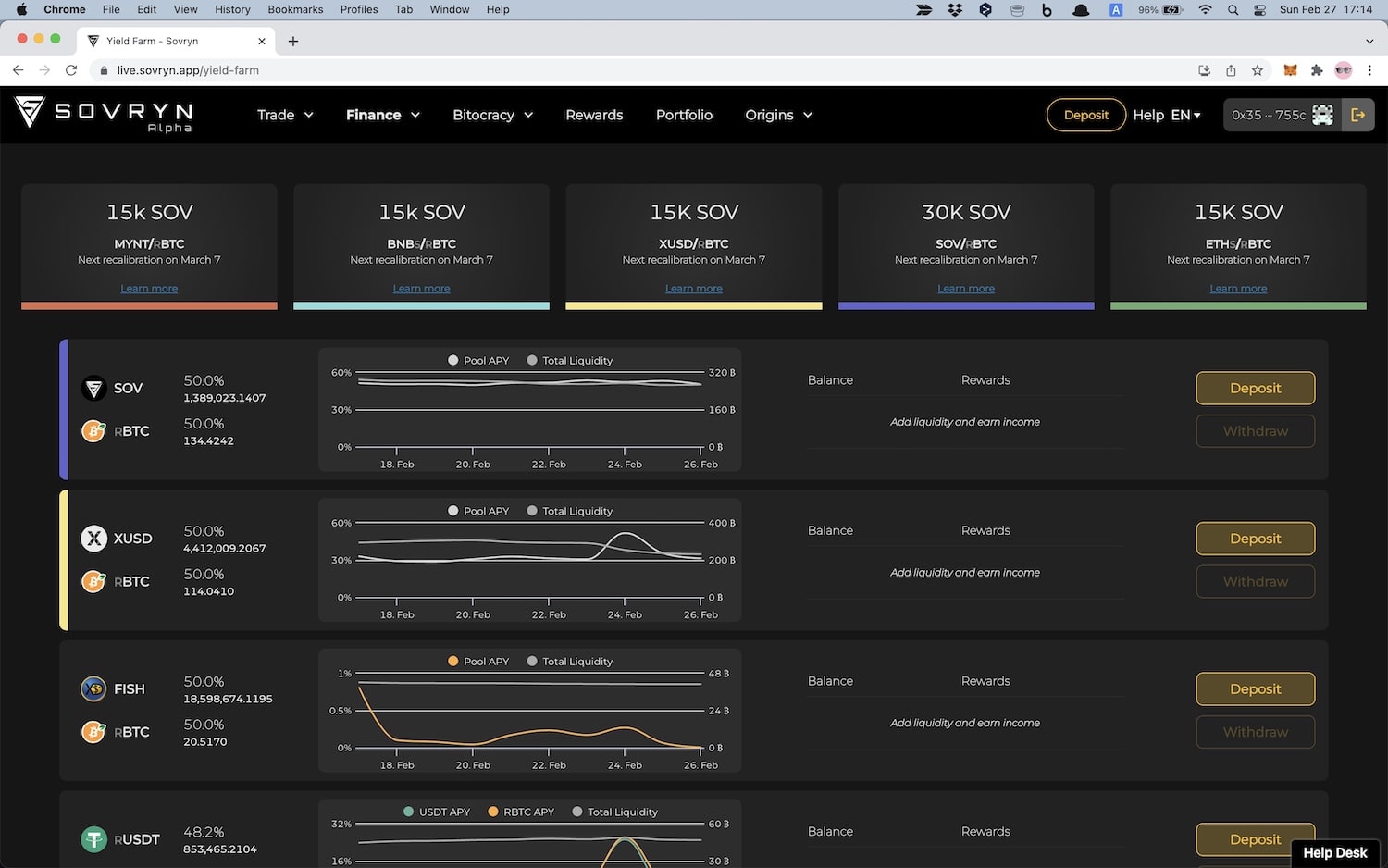Open the Extensions puzzle icon
The width and height of the screenshot is (1388, 868).
click(1317, 70)
